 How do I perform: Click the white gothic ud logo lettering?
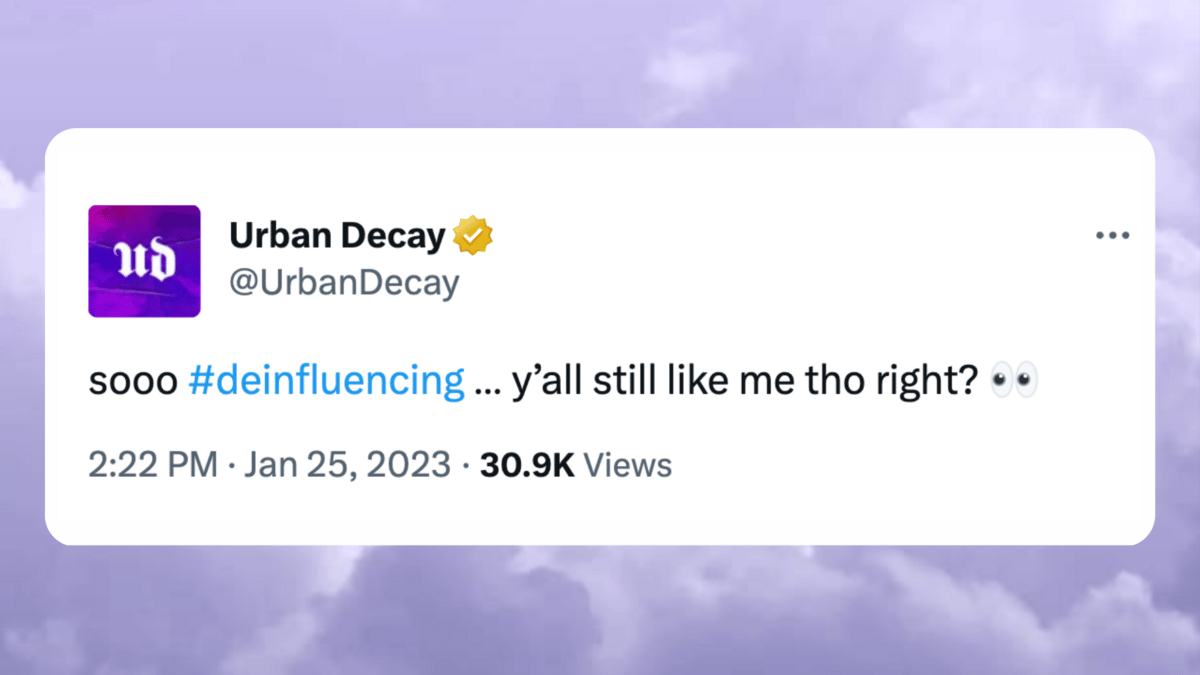point(144,262)
